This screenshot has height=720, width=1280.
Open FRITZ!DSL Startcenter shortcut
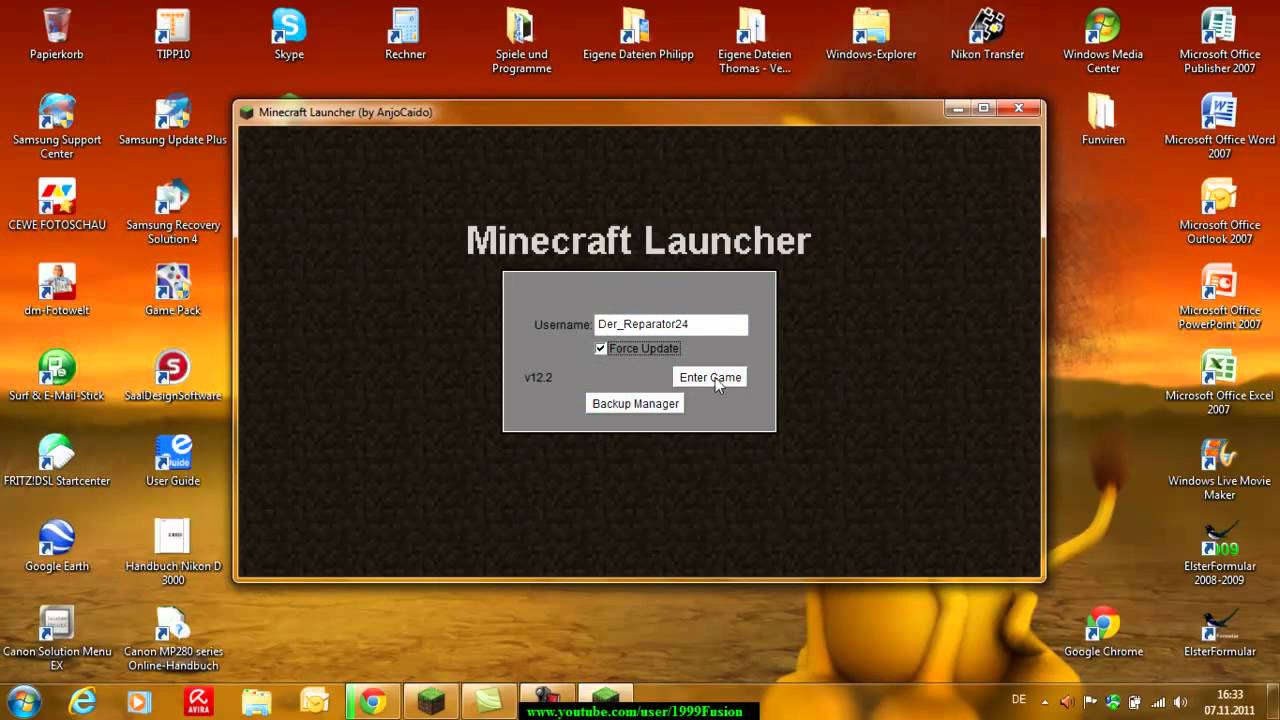pos(57,460)
